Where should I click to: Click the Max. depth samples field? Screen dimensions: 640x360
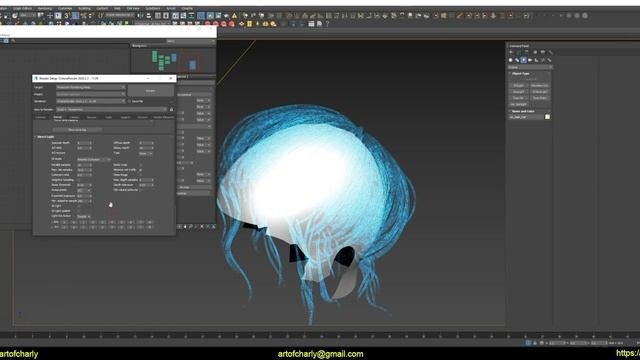click(x=147, y=180)
